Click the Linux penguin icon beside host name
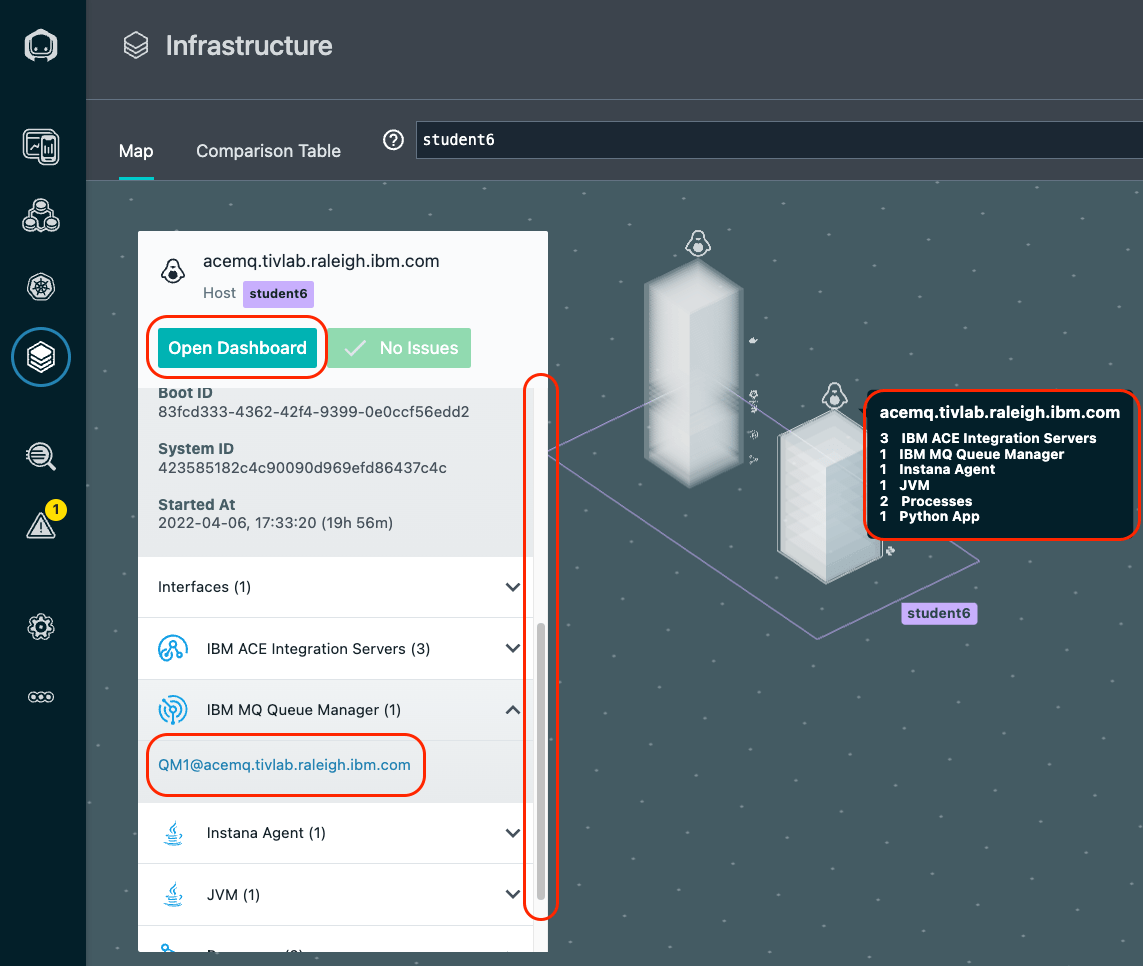1143x966 pixels. pyautogui.click(x=173, y=271)
